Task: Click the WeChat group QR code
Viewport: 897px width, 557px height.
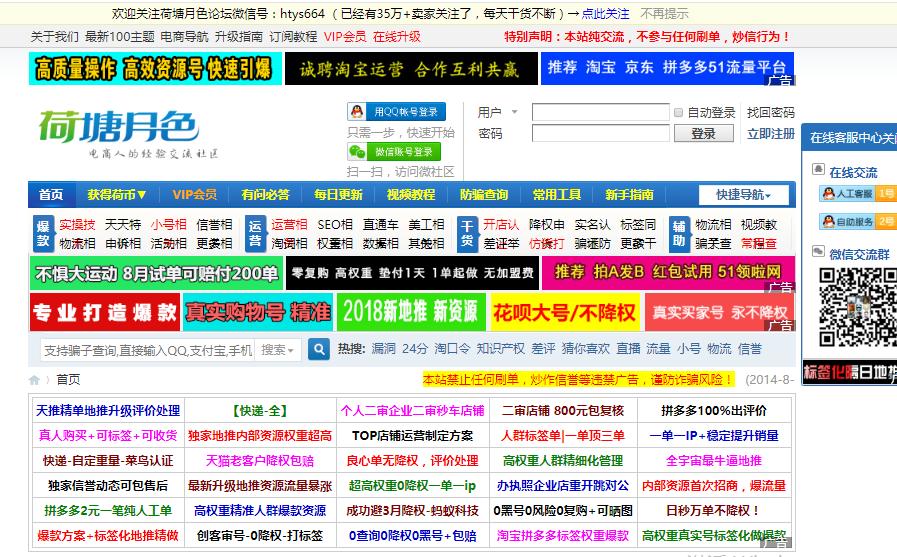Action: tap(856, 308)
